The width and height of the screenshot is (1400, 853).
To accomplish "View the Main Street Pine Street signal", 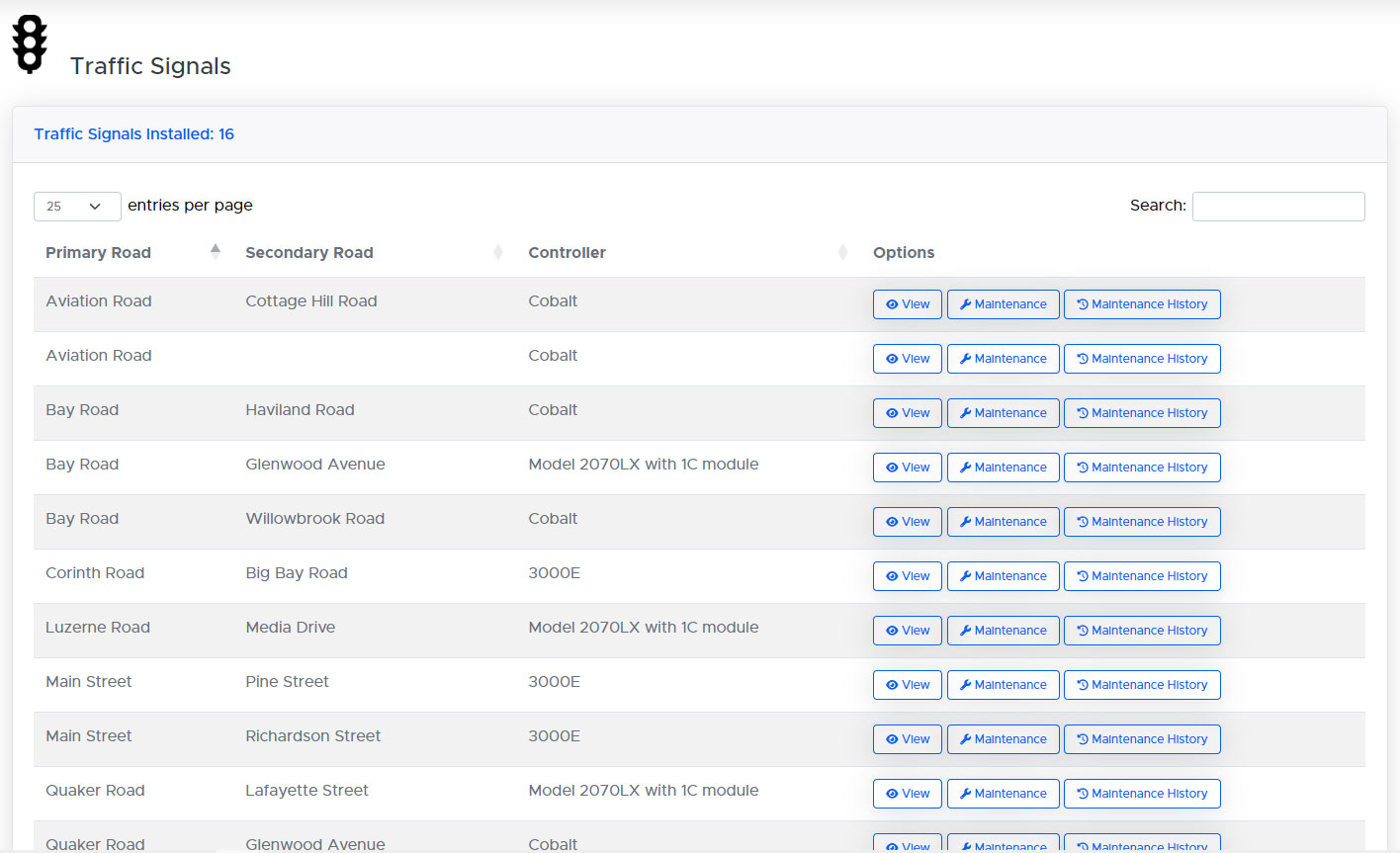I will [908, 685].
